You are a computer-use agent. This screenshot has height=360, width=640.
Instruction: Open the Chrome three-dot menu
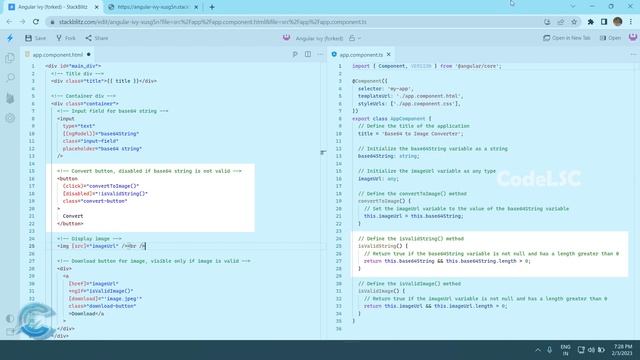[631, 22]
